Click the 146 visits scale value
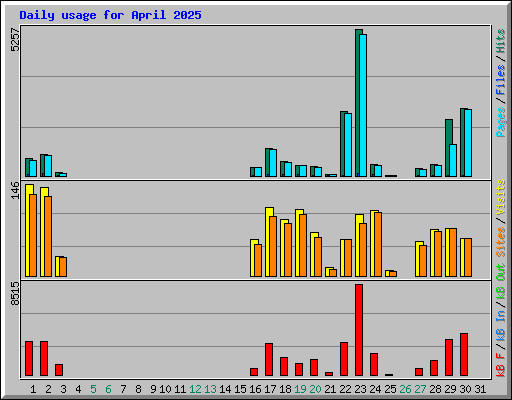Screen dimensions: 512x400 [x=15, y=191]
